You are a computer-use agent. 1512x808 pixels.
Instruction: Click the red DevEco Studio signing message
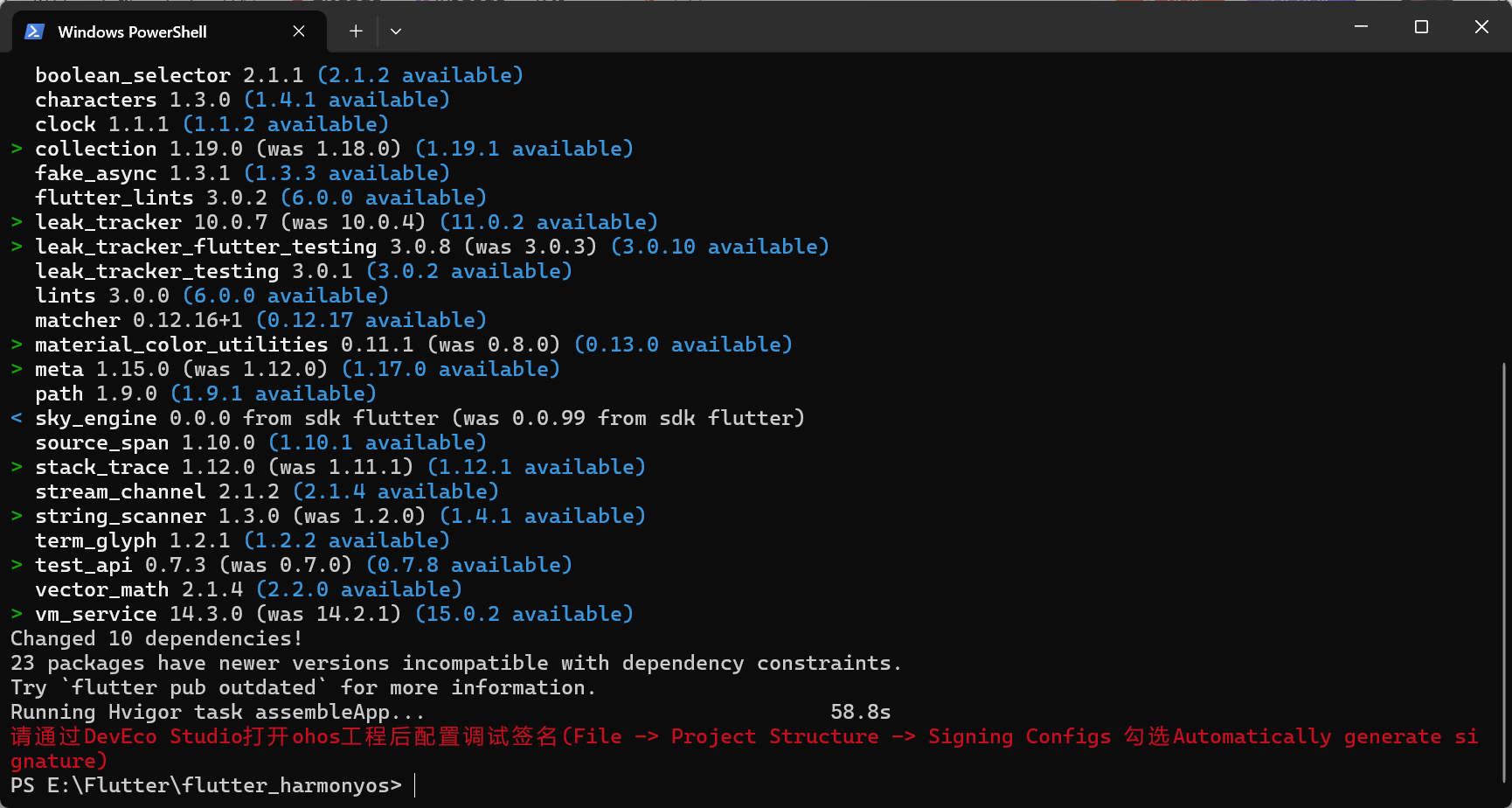[x=743, y=737]
